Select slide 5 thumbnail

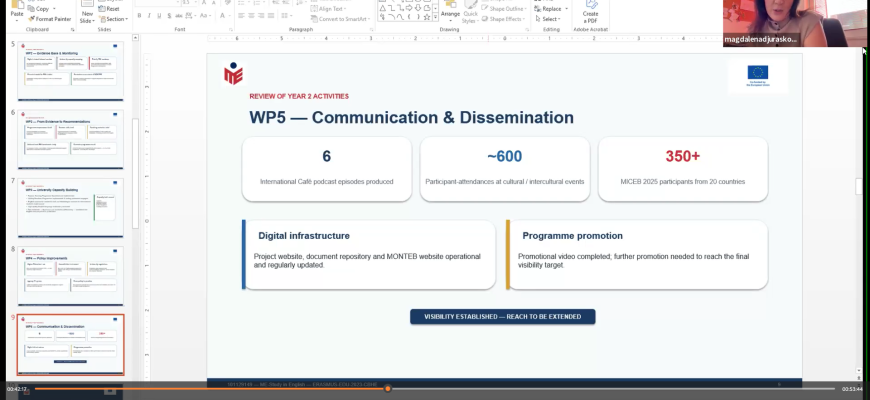[x=70, y=71]
